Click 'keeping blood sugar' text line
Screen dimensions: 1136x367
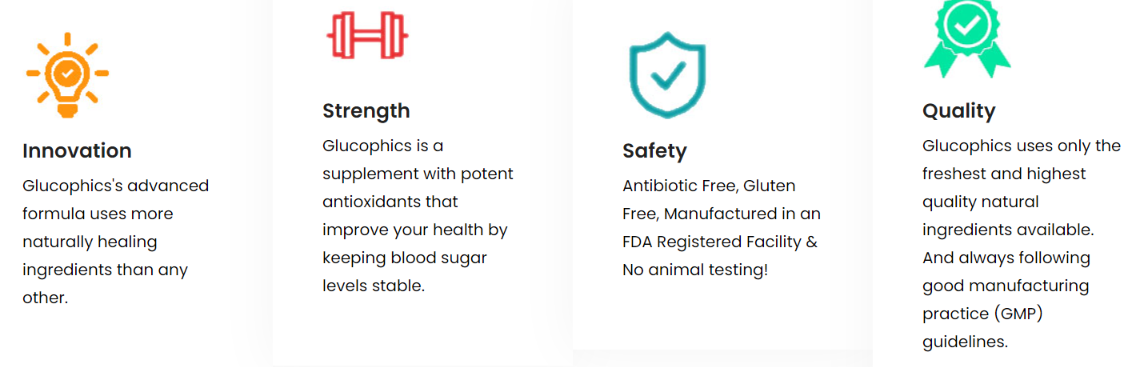404,258
